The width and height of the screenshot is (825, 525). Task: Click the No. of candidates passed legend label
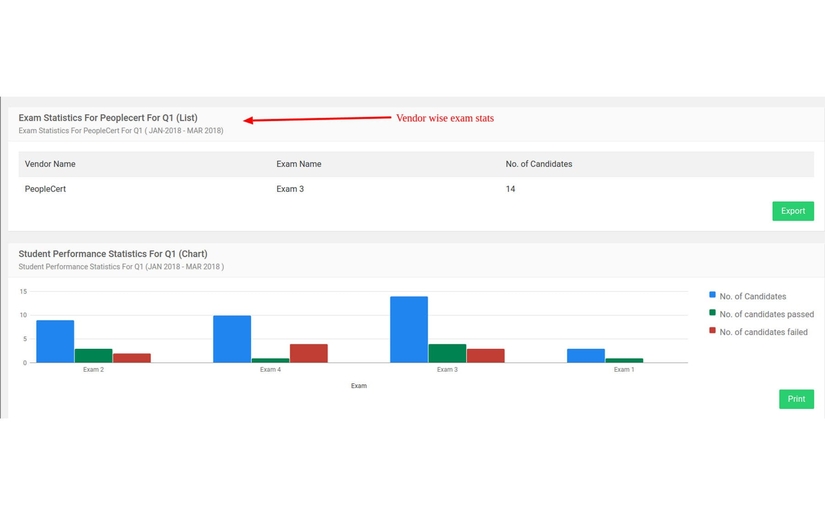click(x=766, y=314)
